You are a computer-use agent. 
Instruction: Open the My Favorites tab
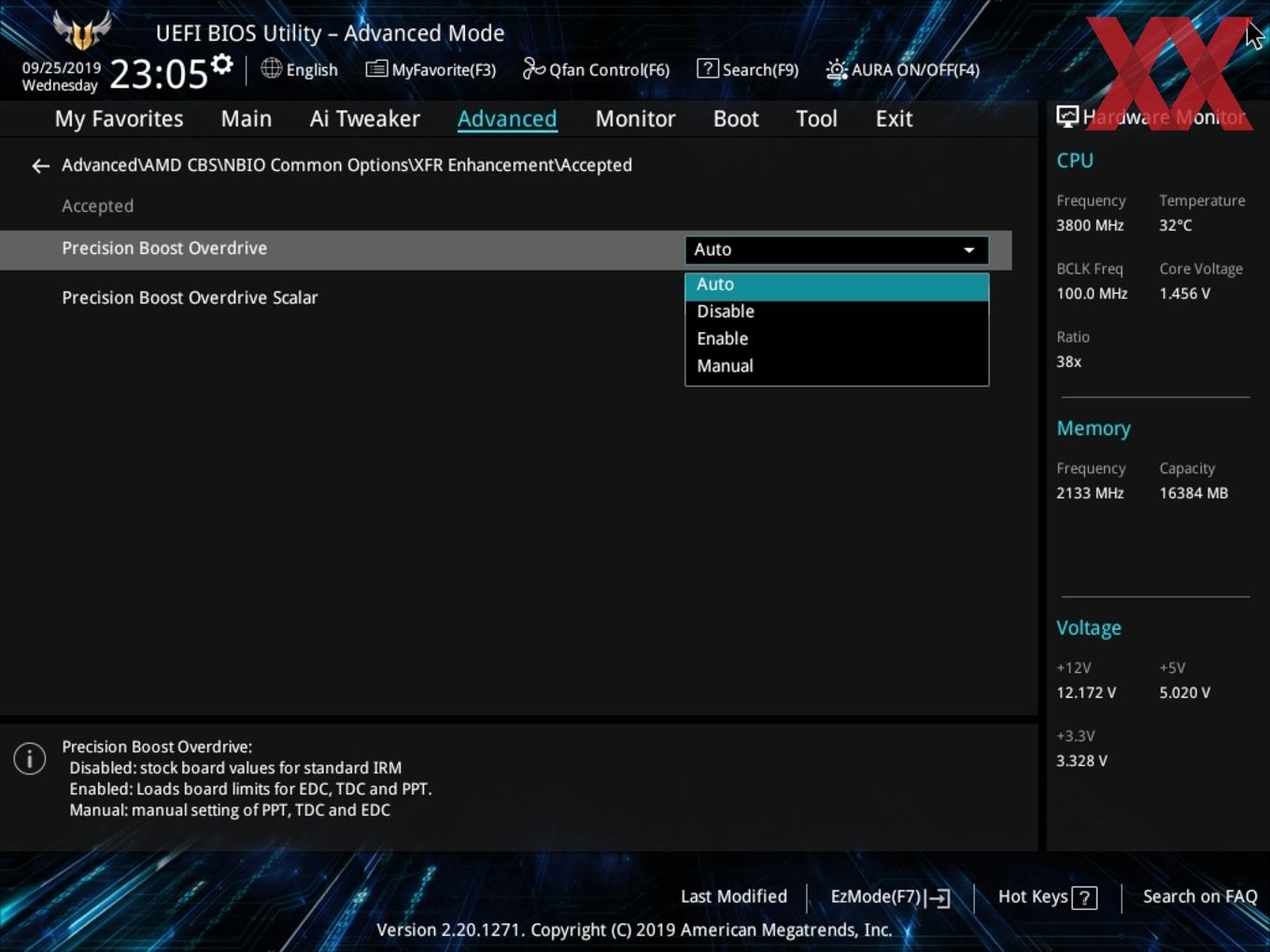119,119
